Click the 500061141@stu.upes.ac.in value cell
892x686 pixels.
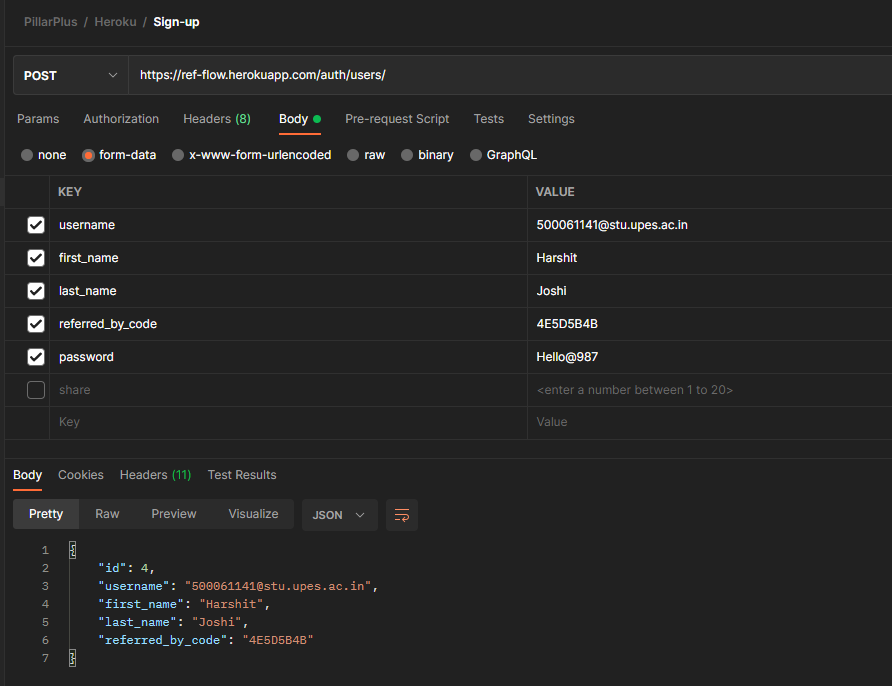[709, 225]
